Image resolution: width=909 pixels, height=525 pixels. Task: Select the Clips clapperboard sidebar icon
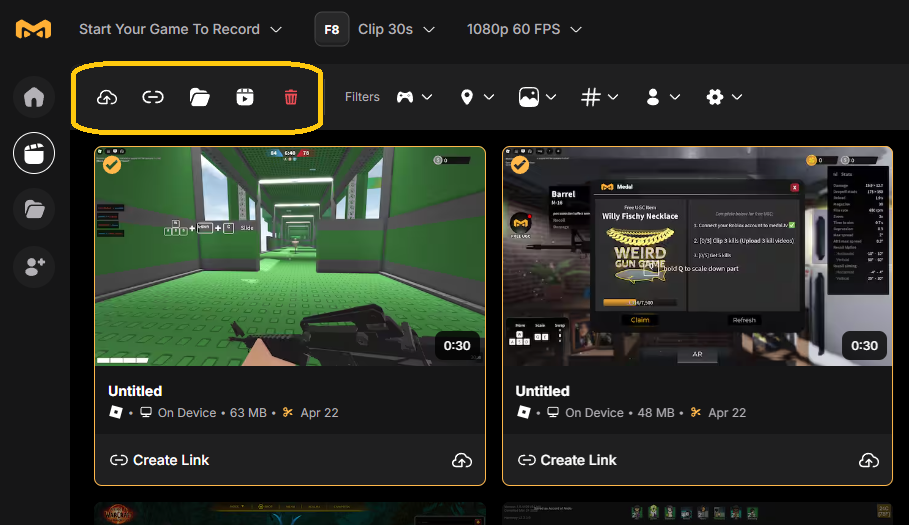(x=34, y=153)
